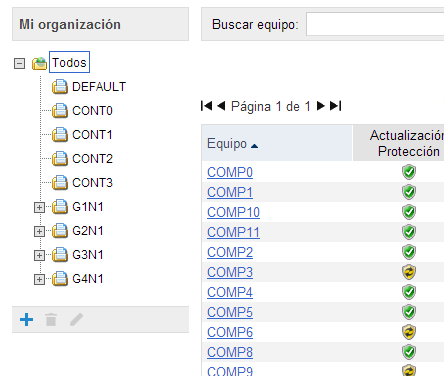Open the COMP3 computer link

tap(230, 272)
